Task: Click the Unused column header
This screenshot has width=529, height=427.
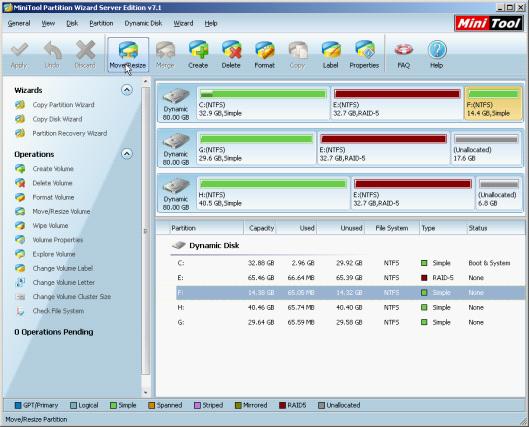Action: click(341, 228)
